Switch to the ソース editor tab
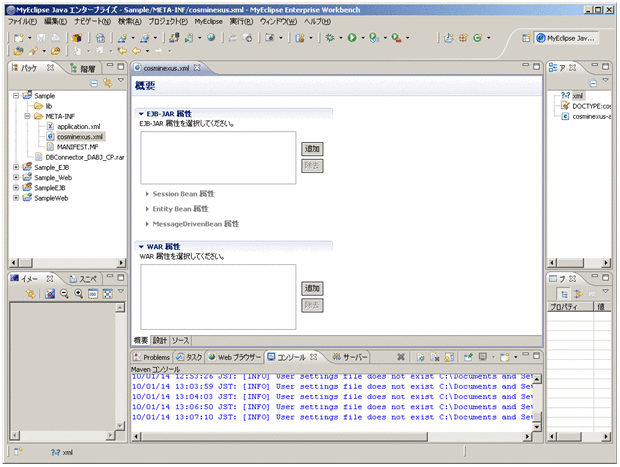The width and height of the screenshot is (620, 467). click(x=181, y=341)
